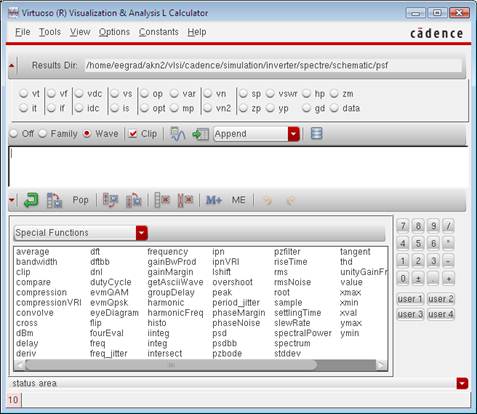Image resolution: width=477 pixels, height=414 pixels.
Task: Select the idc radio button
Action: pos(79,108)
